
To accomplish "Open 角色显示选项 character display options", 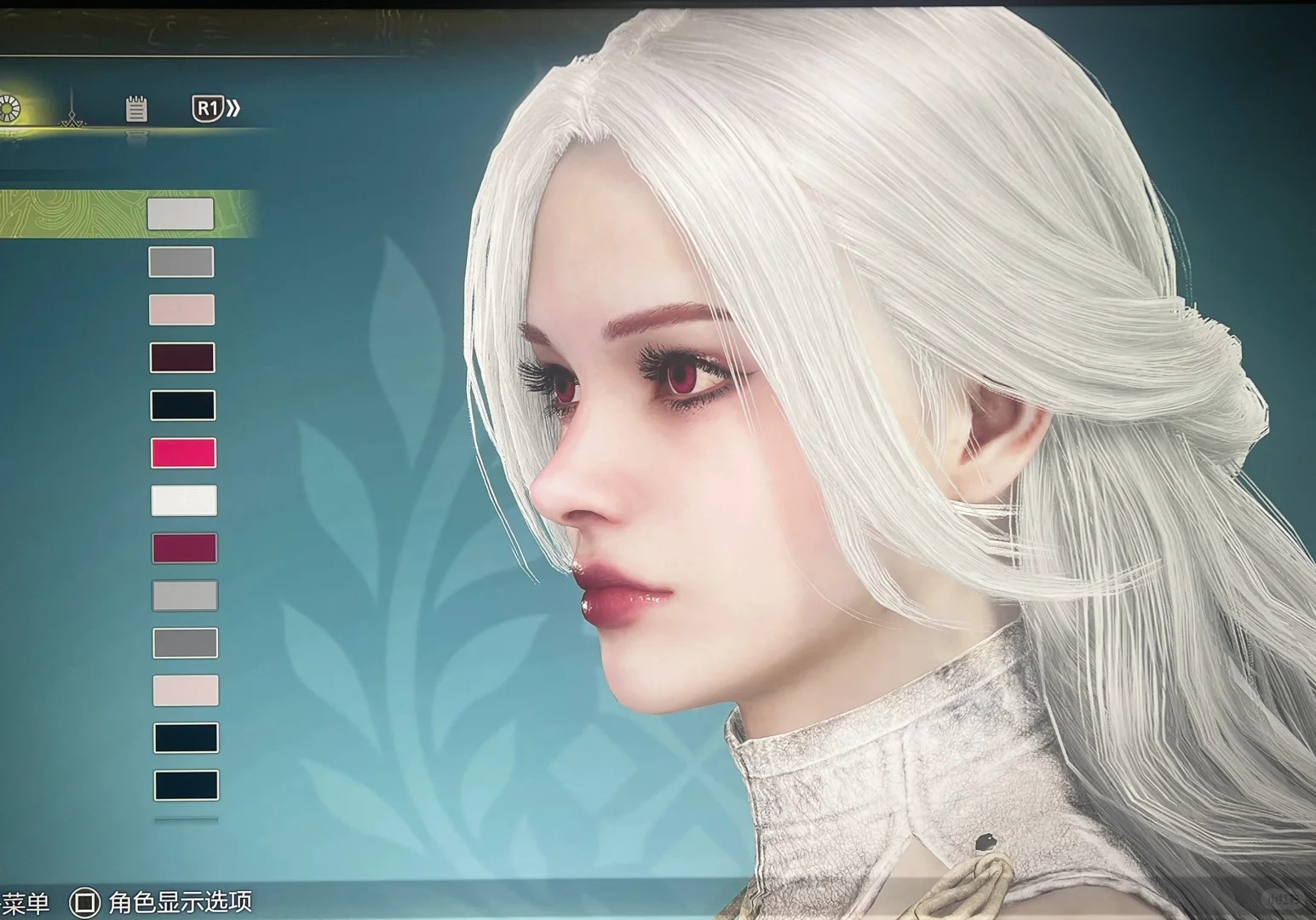I will [180, 901].
